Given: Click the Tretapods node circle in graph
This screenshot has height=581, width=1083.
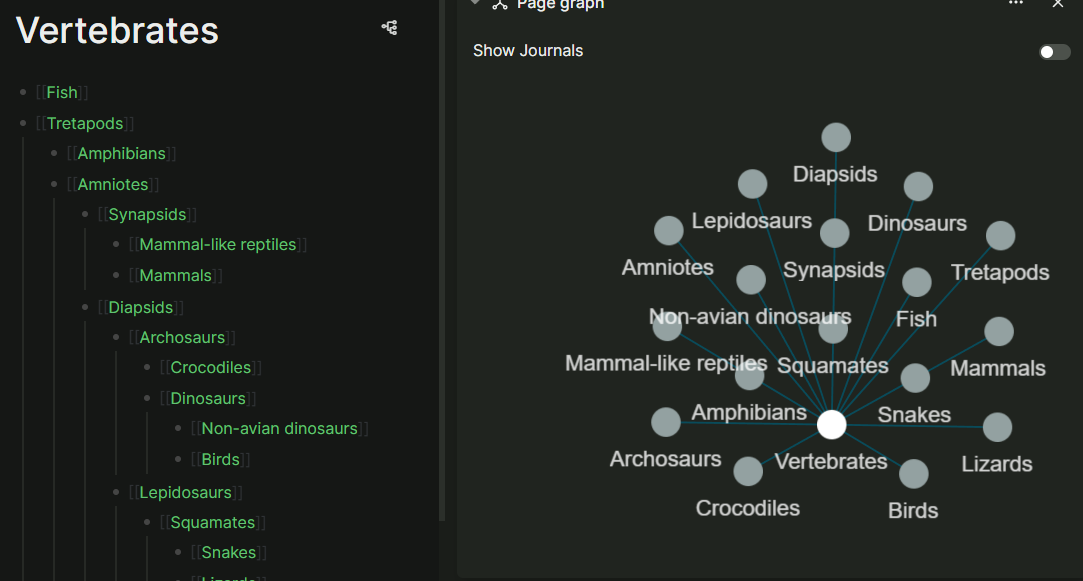Looking at the screenshot, I should (1000, 236).
